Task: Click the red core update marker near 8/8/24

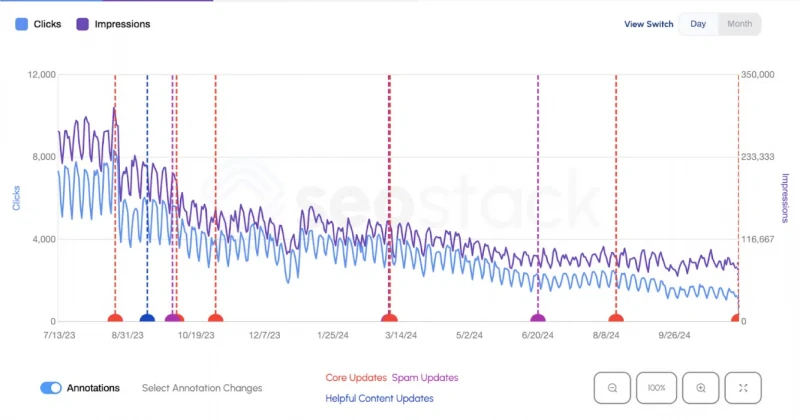Action: (616, 318)
